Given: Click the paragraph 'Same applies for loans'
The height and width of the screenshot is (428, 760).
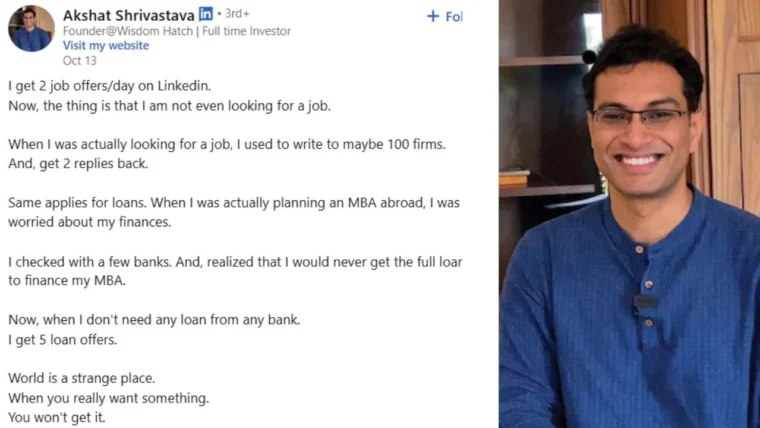Looking at the screenshot, I should click(x=234, y=212).
